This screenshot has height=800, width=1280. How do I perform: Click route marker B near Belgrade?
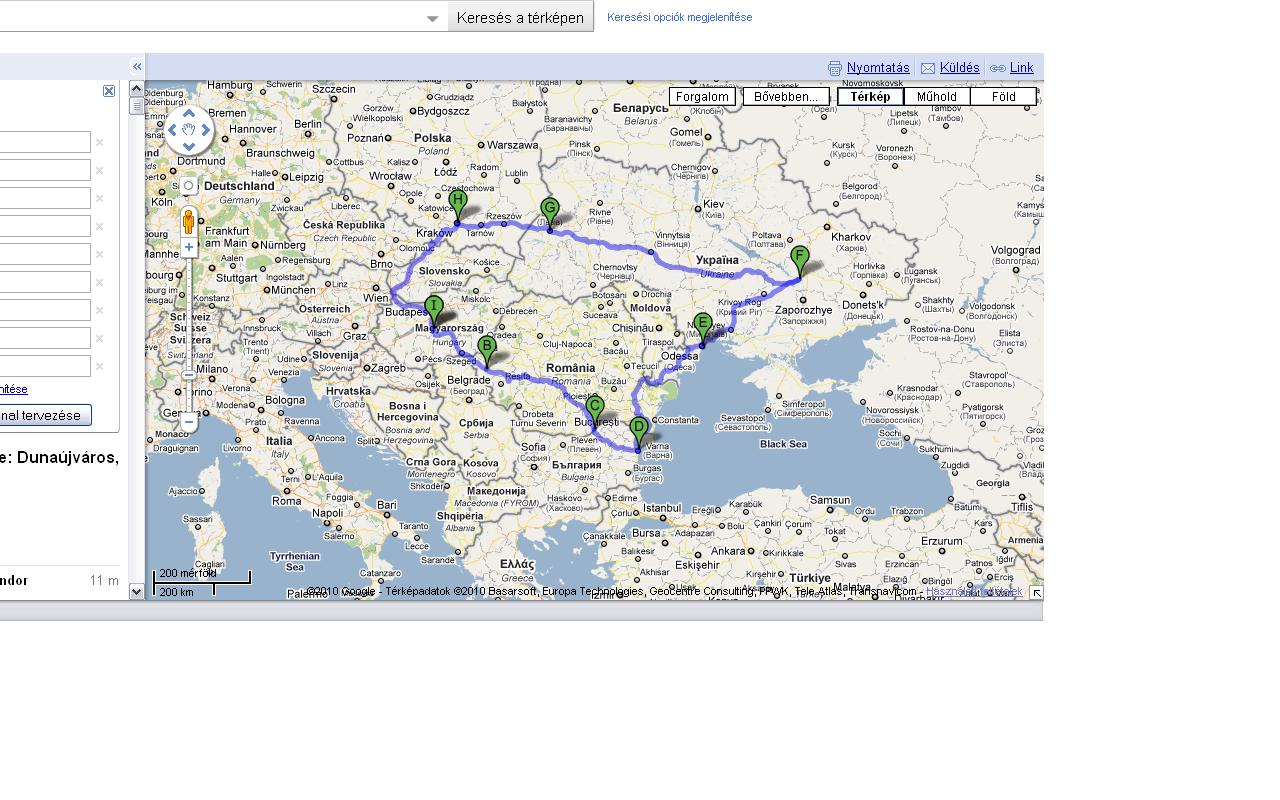[487, 351]
